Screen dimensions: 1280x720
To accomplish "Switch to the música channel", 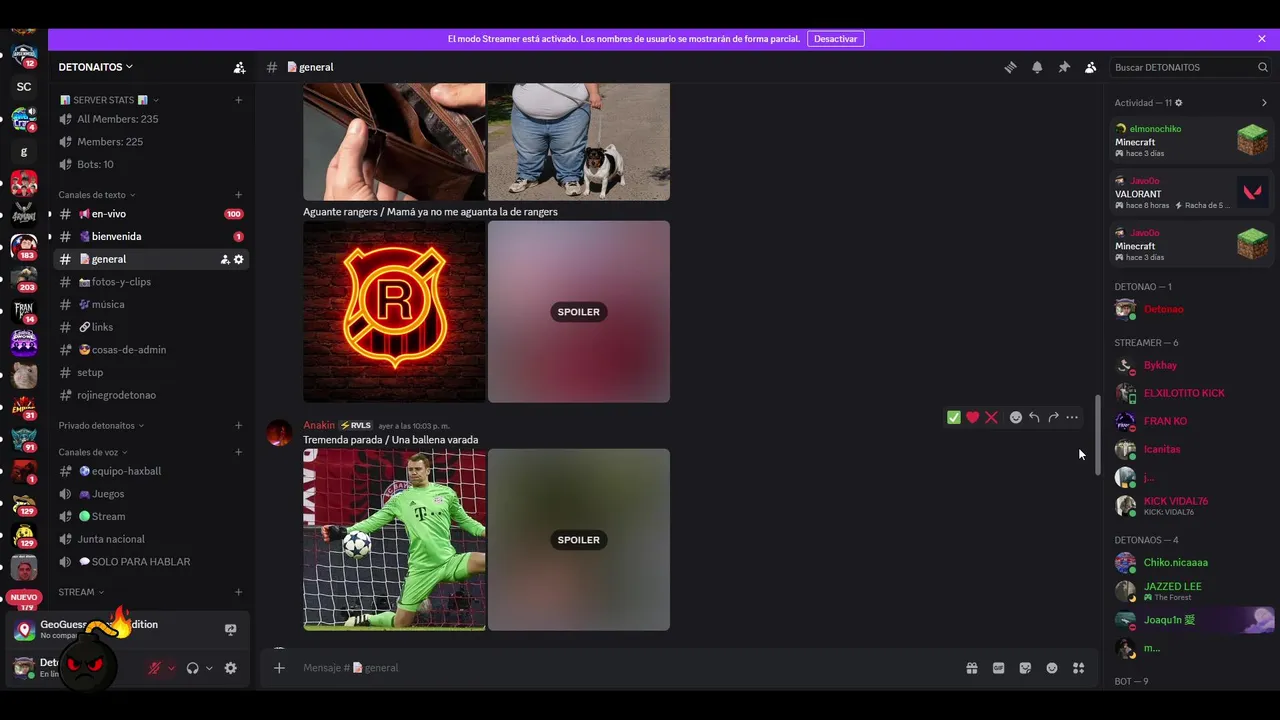I will tap(150, 305).
